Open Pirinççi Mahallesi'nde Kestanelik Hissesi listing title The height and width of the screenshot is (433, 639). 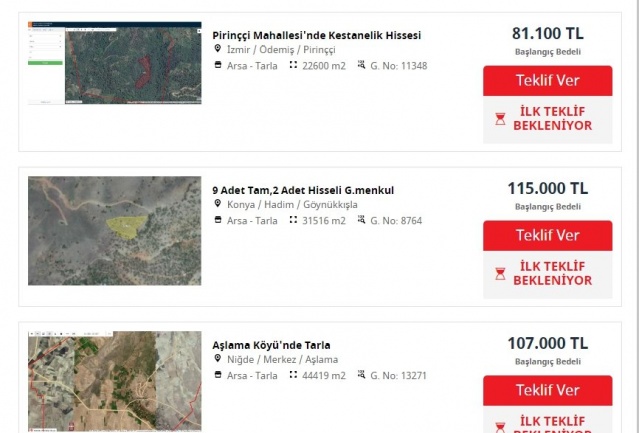pos(316,35)
